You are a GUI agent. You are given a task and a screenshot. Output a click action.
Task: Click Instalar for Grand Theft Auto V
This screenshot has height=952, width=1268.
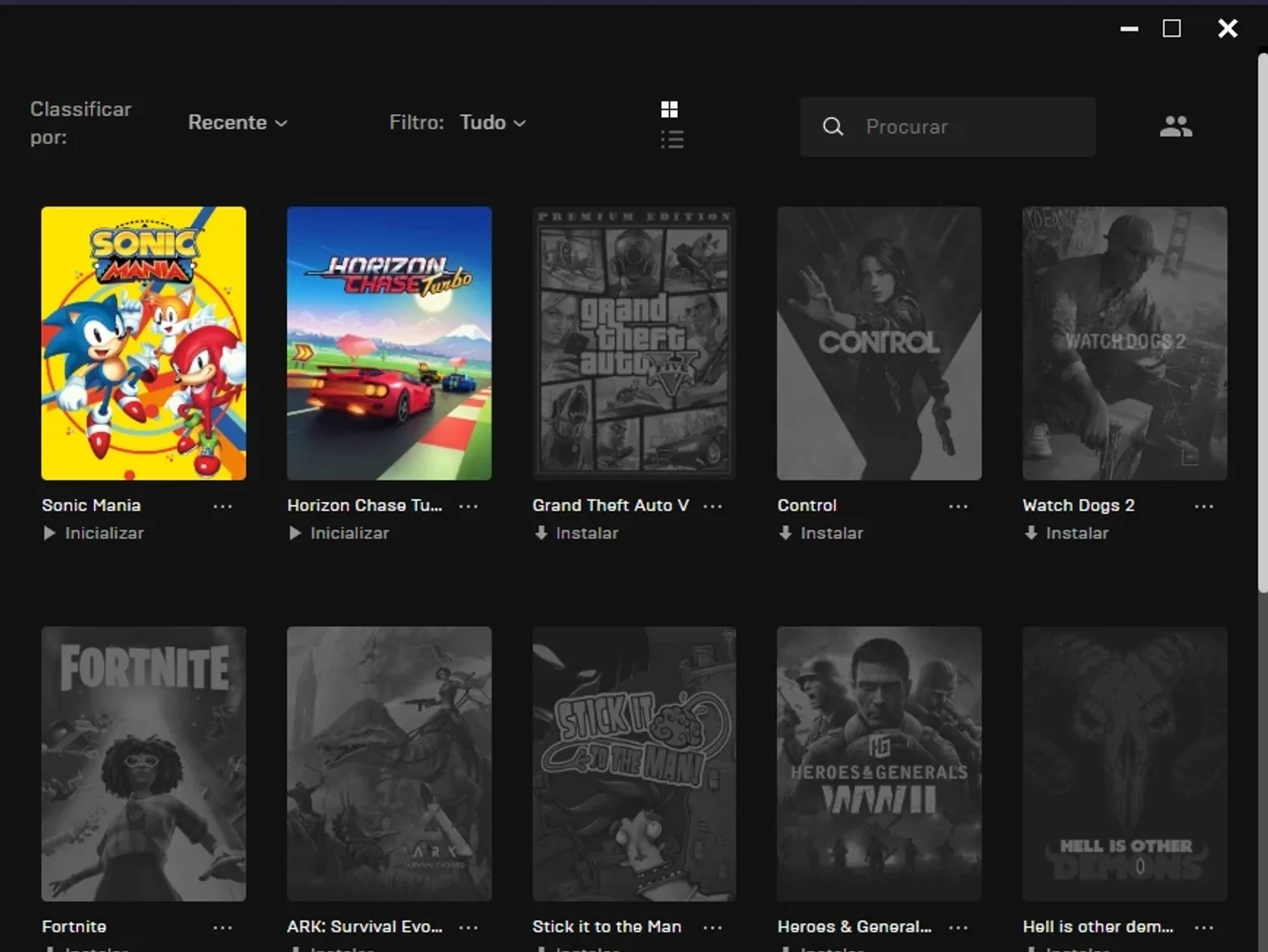[587, 533]
